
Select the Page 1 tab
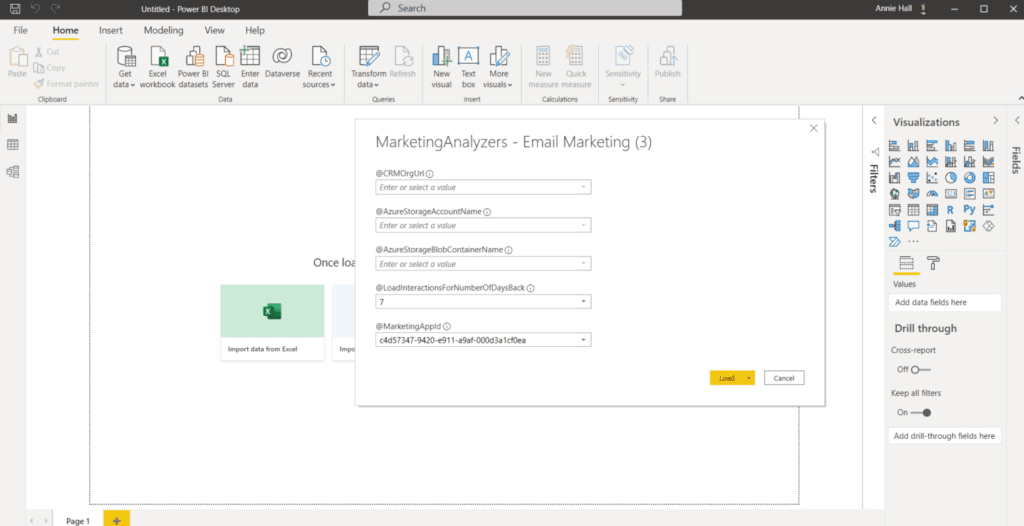78,520
